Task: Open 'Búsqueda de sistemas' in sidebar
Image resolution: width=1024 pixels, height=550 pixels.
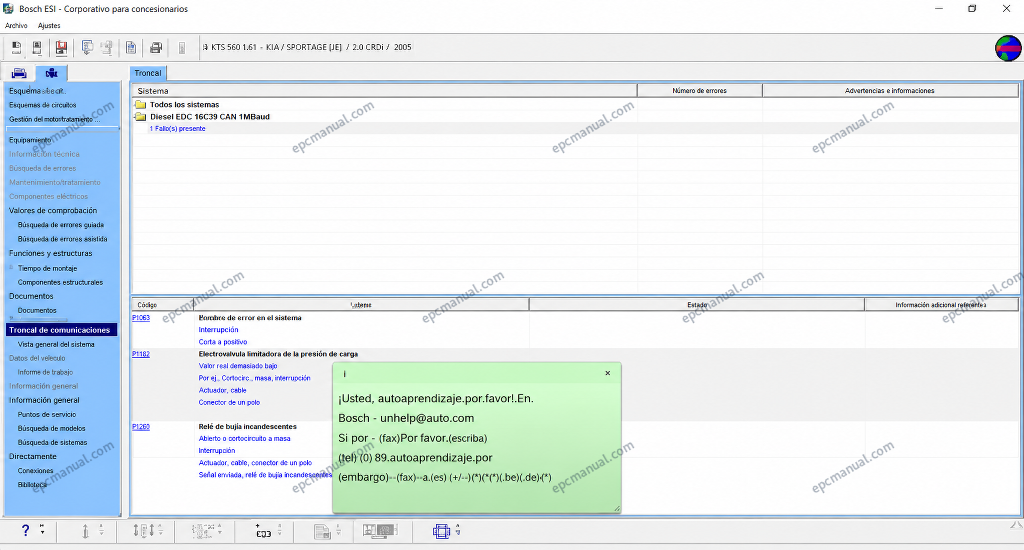Action: [x=52, y=443]
